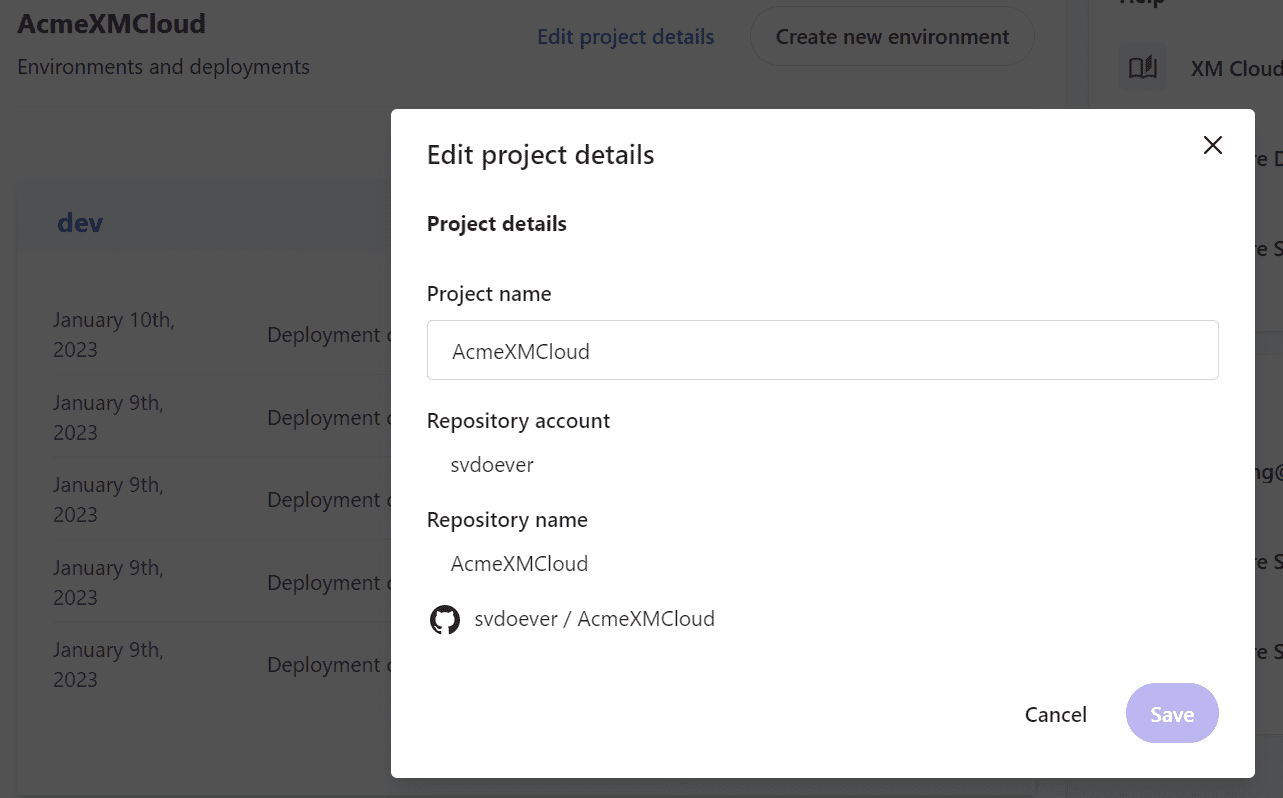The height and width of the screenshot is (798, 1283).
Task: Click the GitHub logo icon
Action: (x=444, y=620)
